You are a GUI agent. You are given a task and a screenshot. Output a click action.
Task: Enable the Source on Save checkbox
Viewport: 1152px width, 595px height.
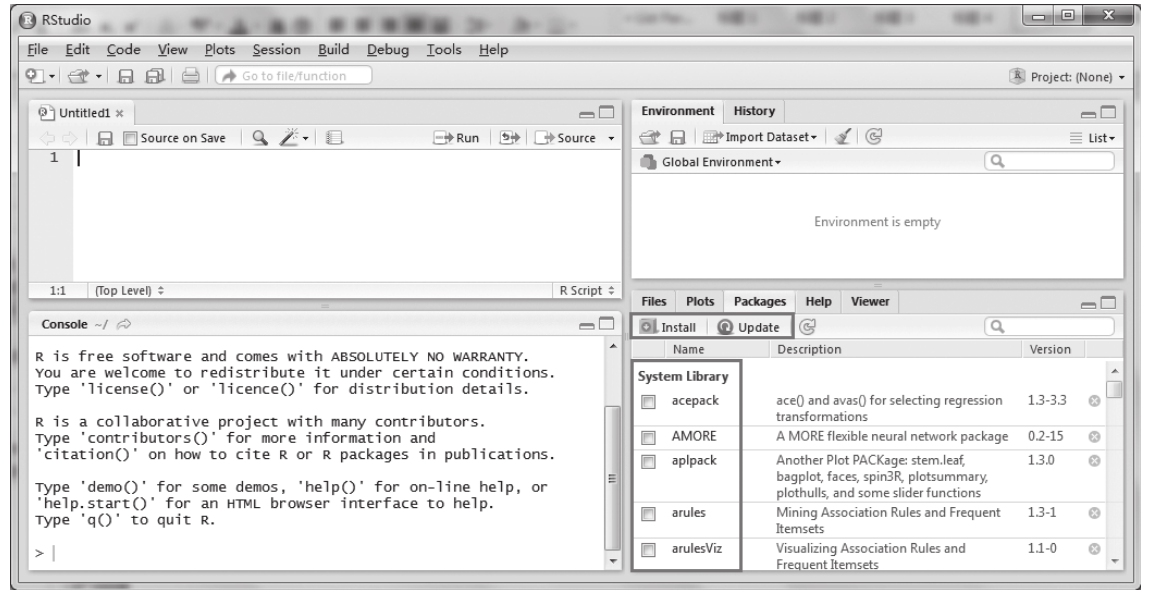coord(130,138)
